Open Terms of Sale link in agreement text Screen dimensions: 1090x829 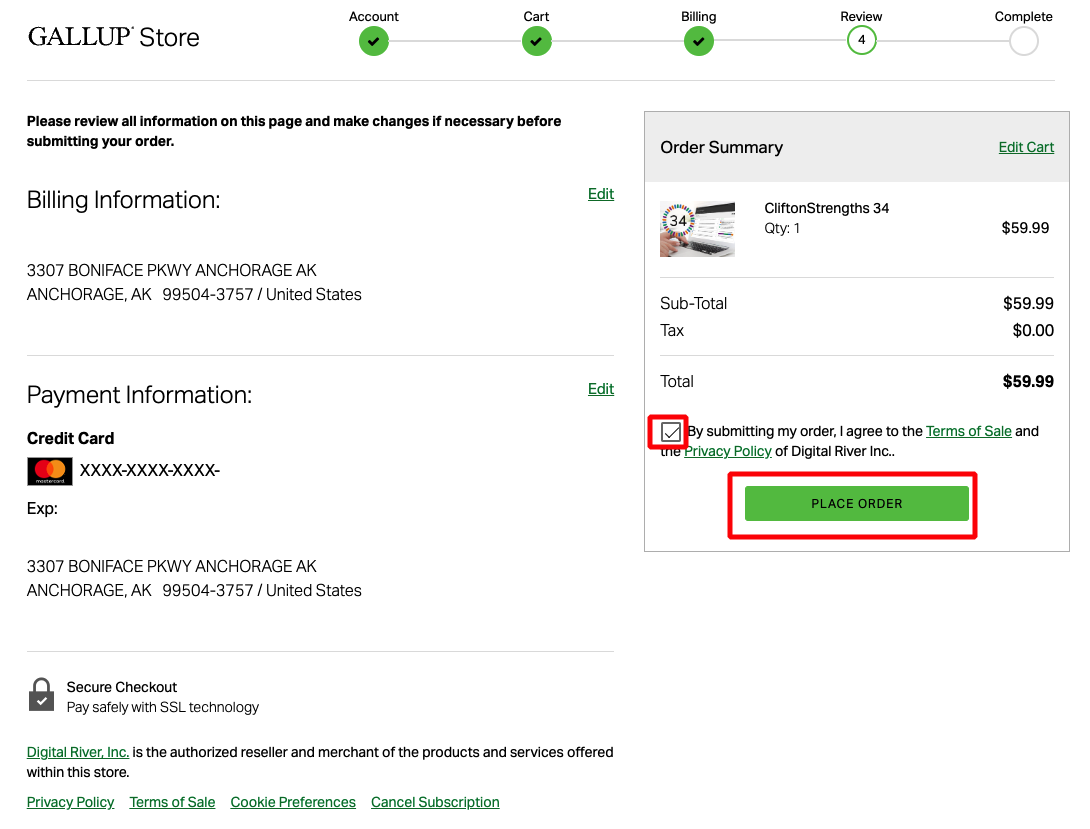(x=968, y=432)
